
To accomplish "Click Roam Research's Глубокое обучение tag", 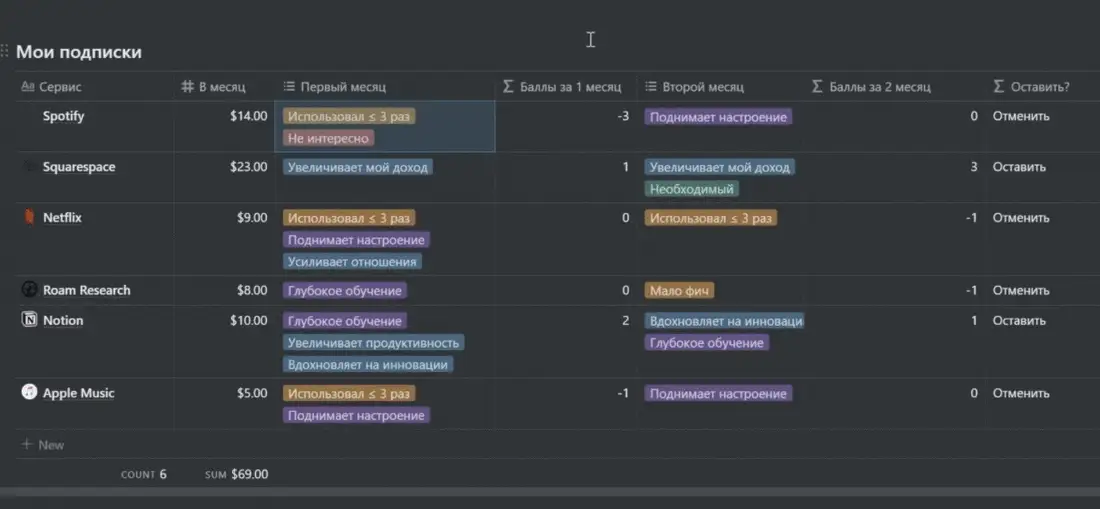I will point(344,290).
